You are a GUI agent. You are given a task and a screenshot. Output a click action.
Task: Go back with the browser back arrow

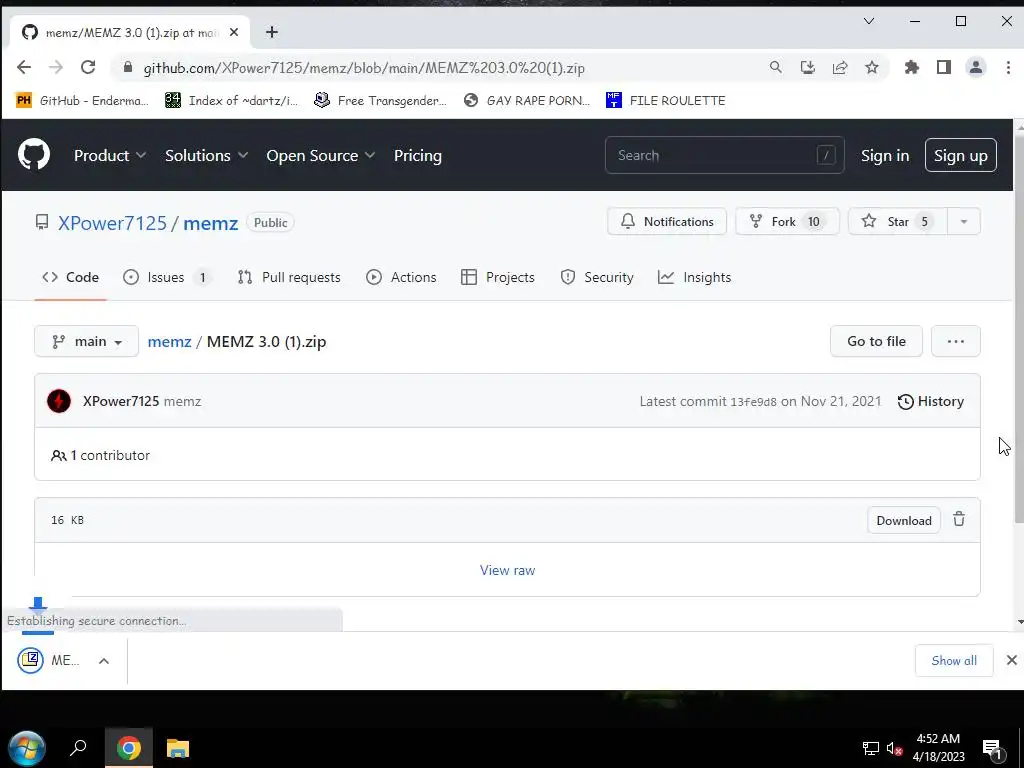24,67
